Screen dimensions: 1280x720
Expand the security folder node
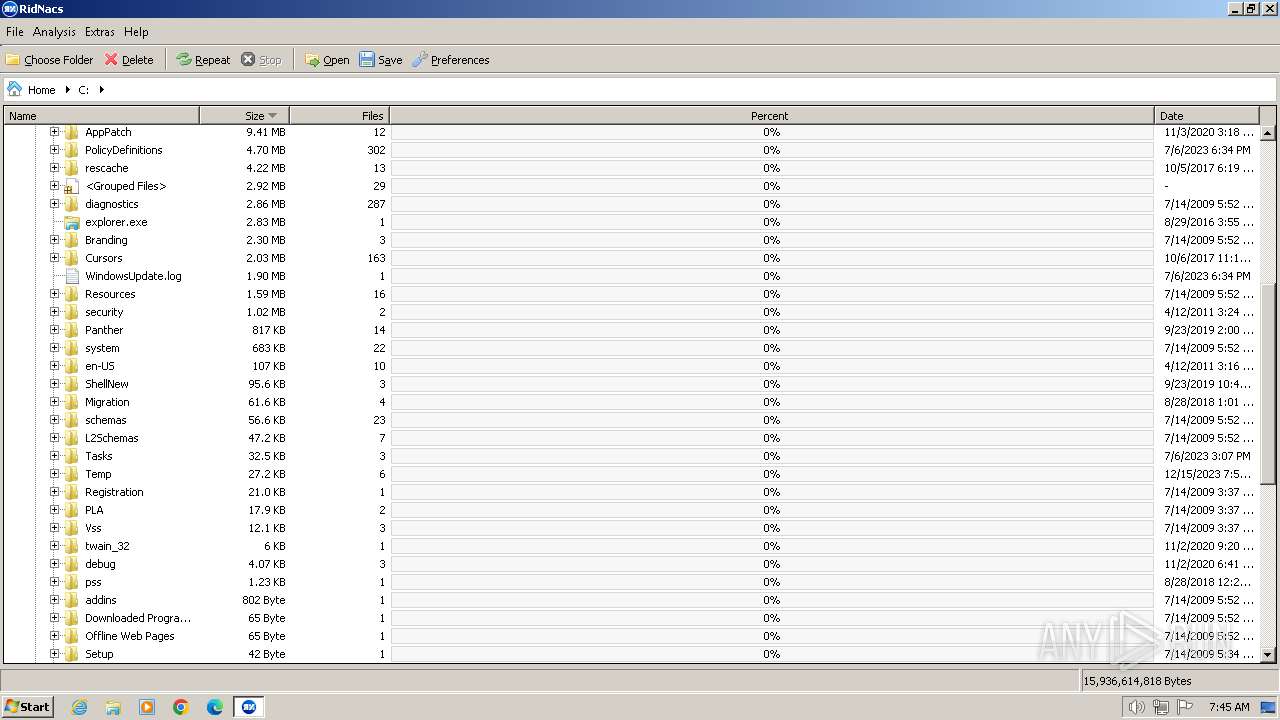click(x=54, y=312)
